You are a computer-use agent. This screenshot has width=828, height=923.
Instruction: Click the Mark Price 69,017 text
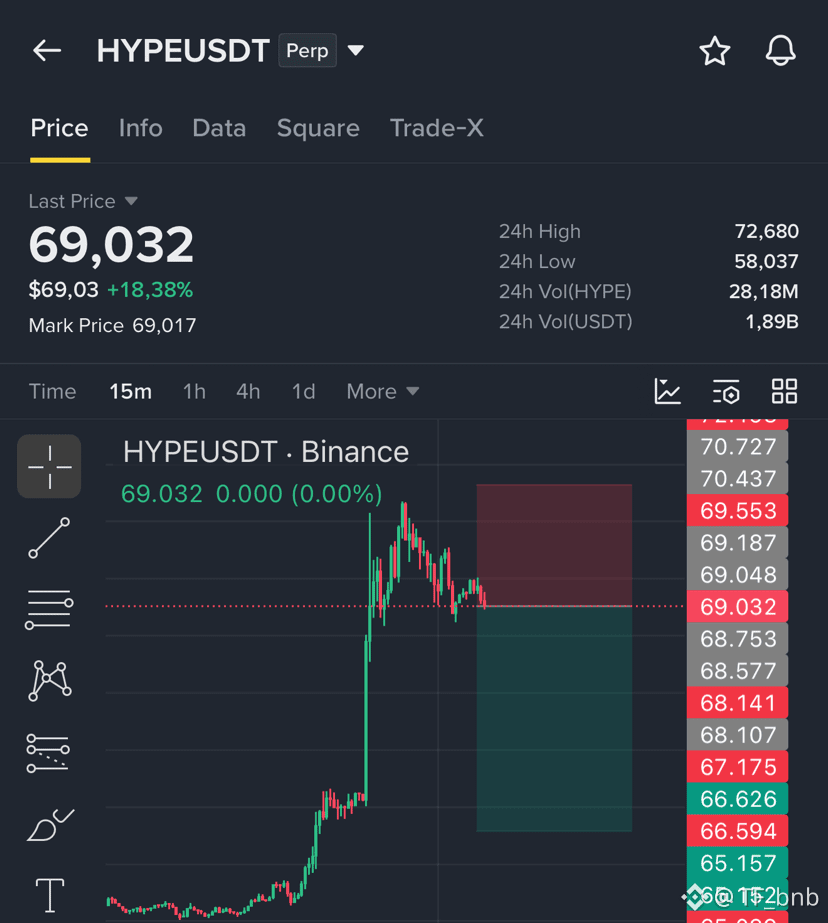tap(112, 326)
